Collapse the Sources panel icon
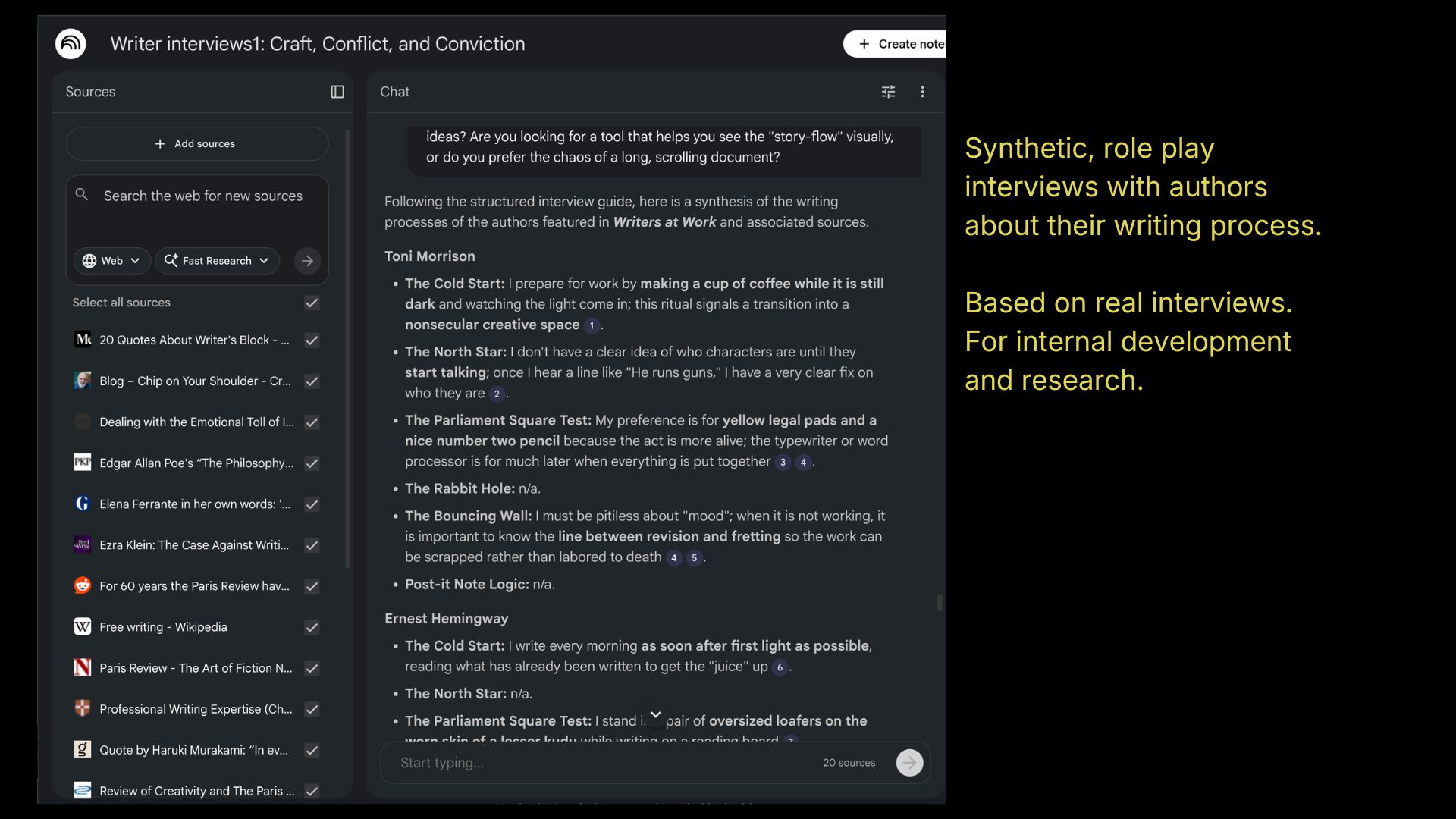1456x819 pixels. click(x=337, y=92)
